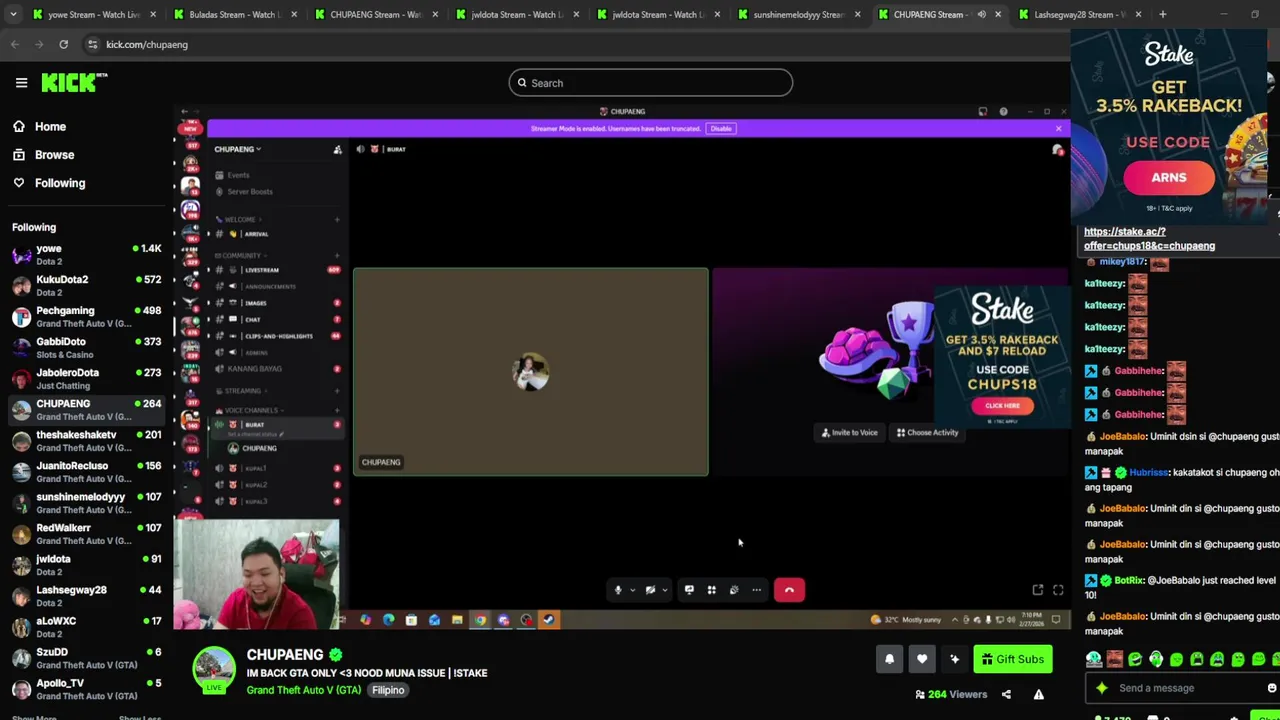
Task: Click the Steam icon on streamed taskbar
Action: pyautogui.click(x=548, y=620)
